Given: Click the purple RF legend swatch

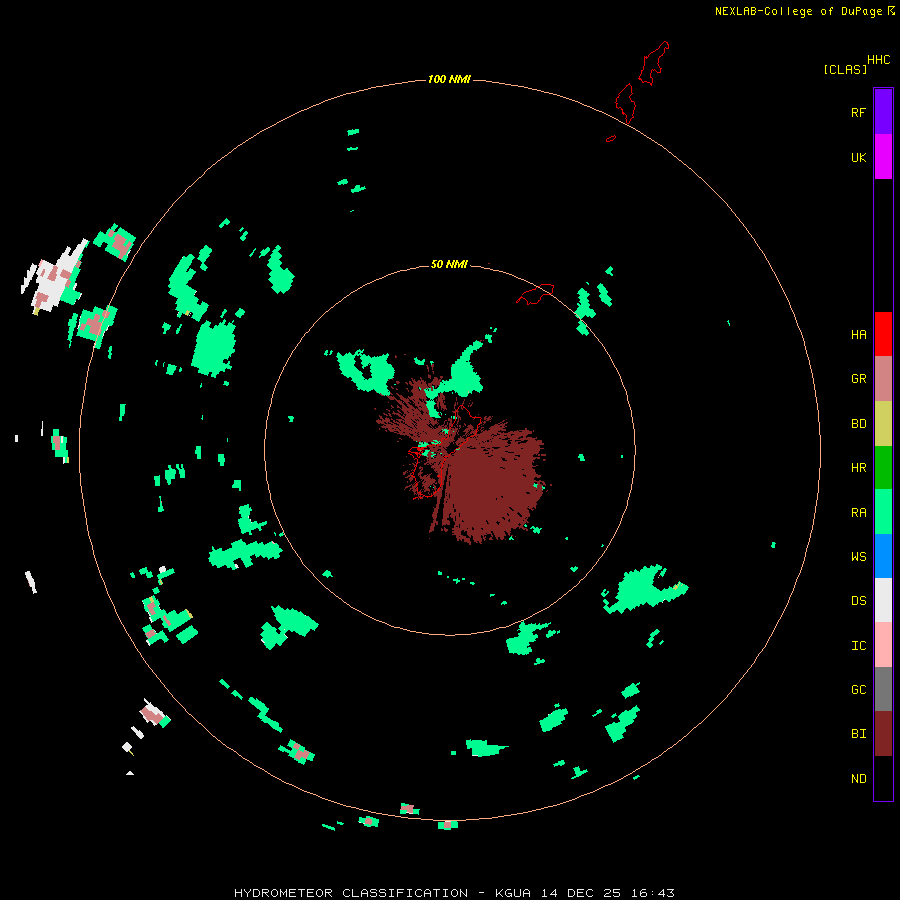Looking at the screenshot, I should click(883, 112).
